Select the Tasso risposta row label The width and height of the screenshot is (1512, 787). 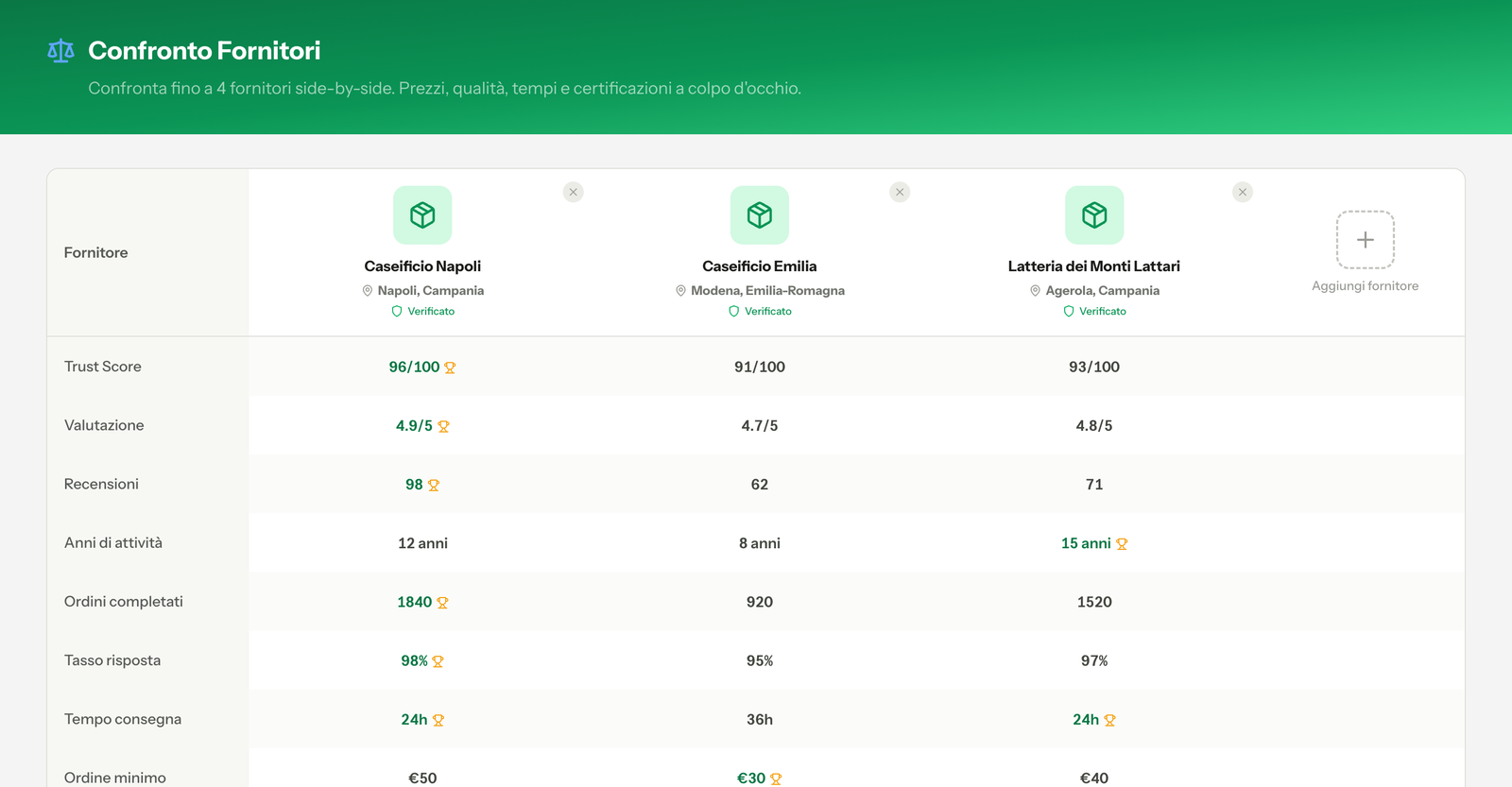[x=112, y=660]
